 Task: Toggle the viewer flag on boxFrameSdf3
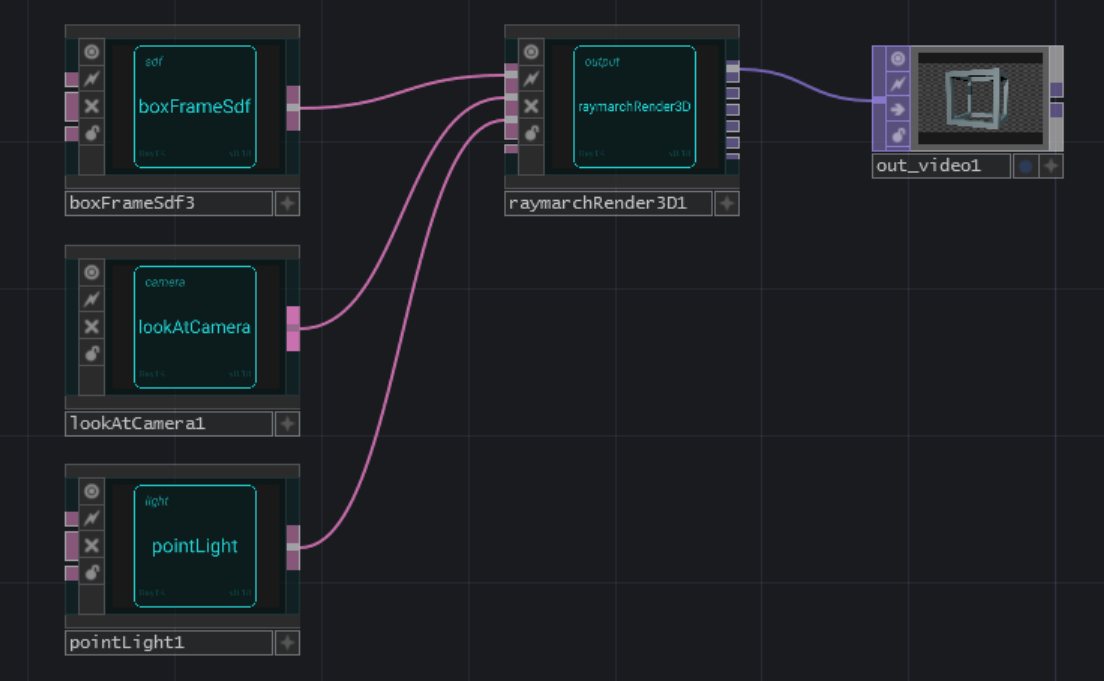click(x=92, y=52)
